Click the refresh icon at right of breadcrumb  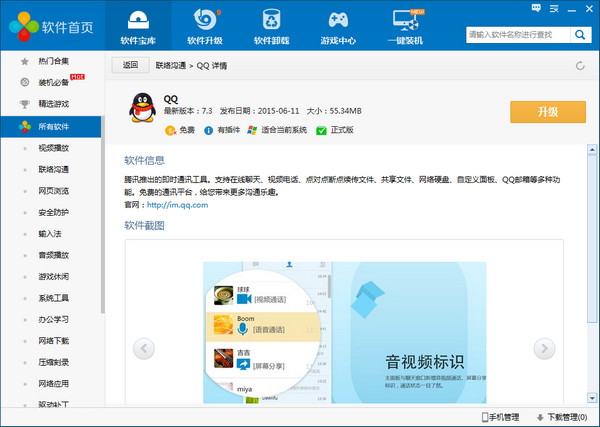[x=581, y=66]
